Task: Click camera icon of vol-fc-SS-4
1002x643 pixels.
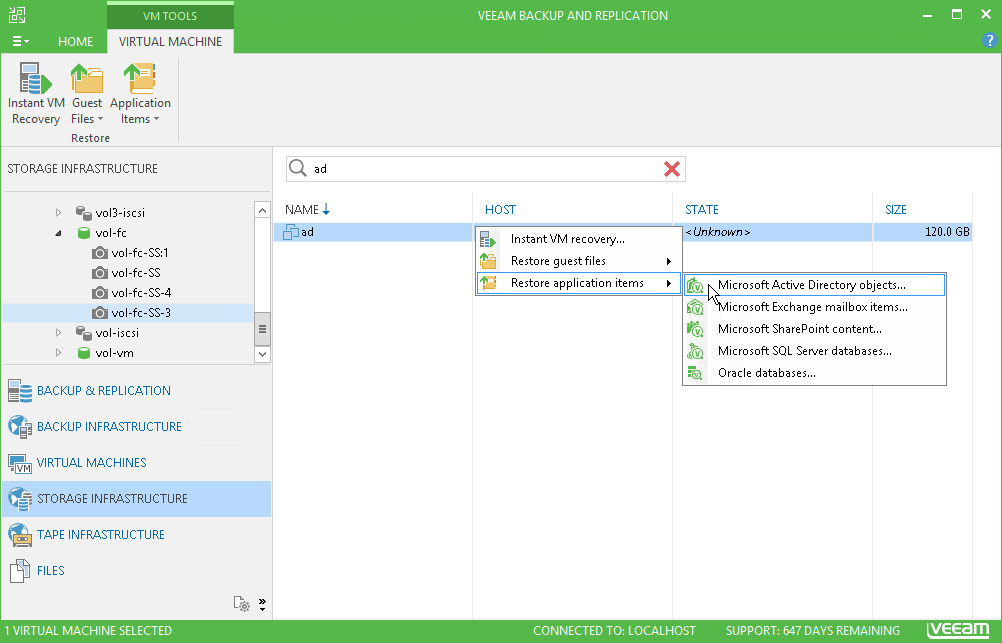Action: click(100, 293)
